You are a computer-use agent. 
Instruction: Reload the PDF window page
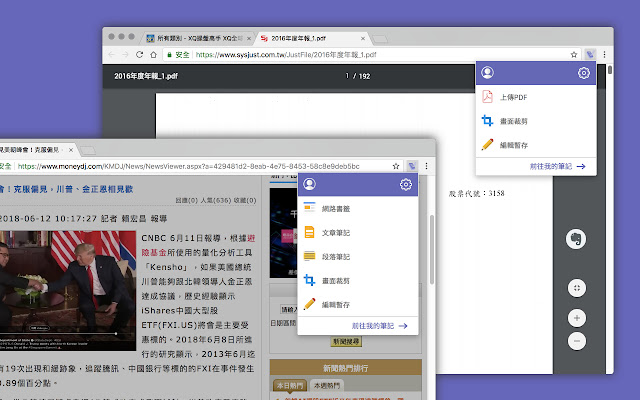pyautogui.click(x=139, y=54)
